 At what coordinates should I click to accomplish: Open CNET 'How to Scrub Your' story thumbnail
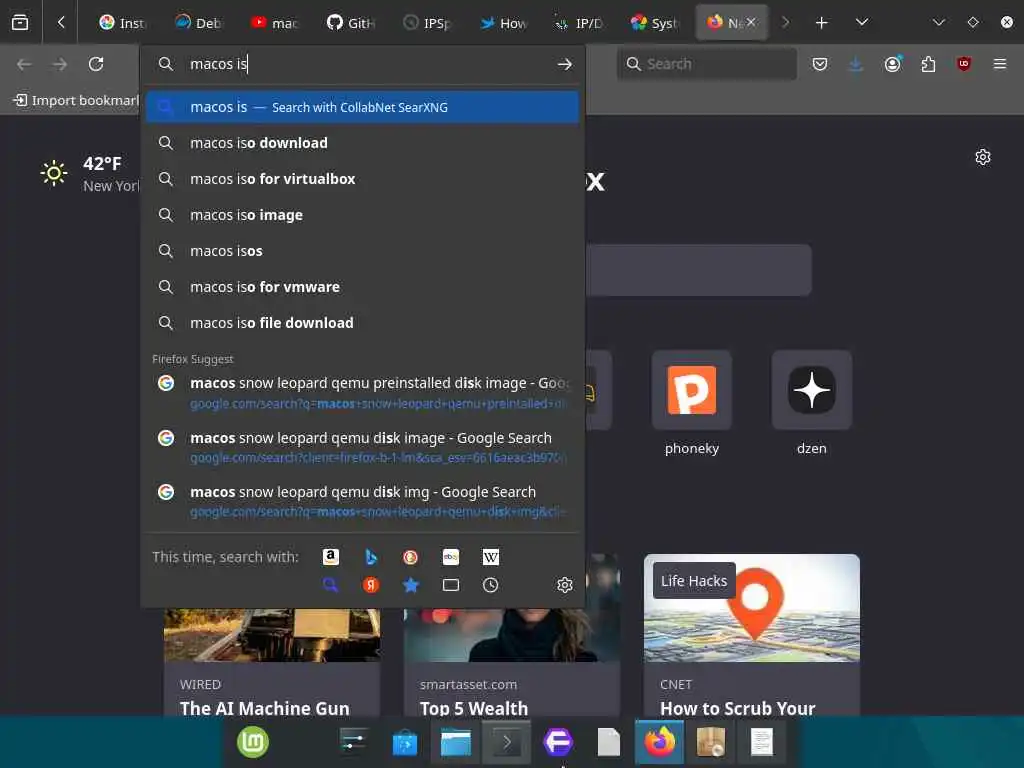pyautogui.click(x=752, y=608)
